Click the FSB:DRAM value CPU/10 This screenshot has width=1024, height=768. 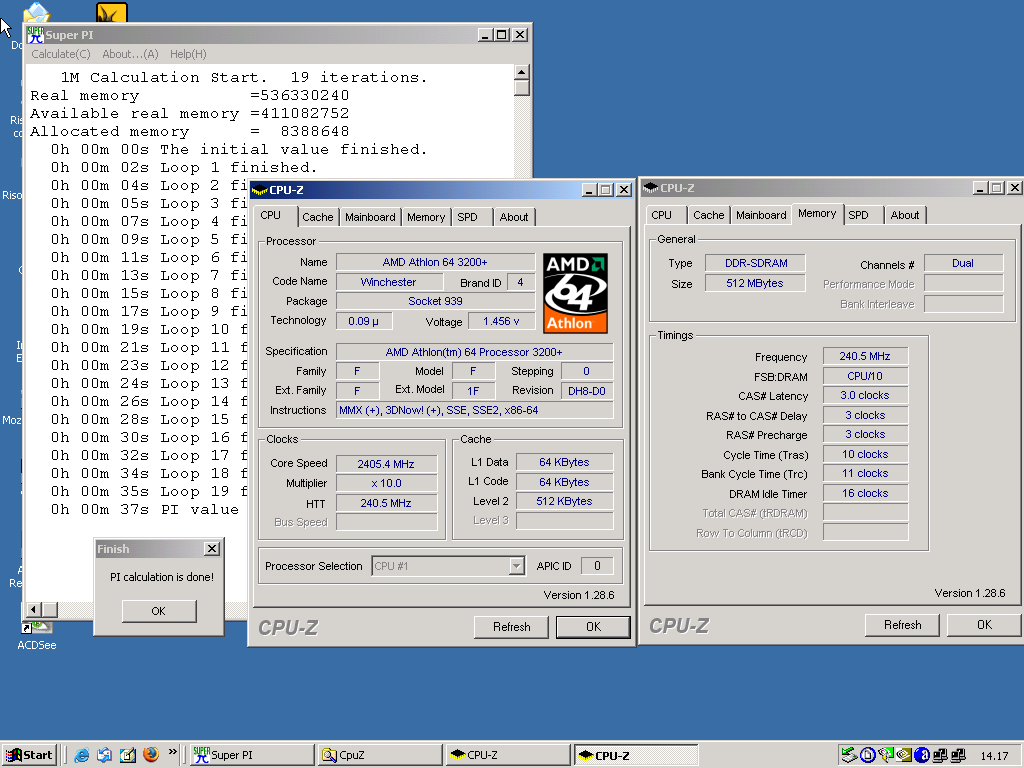(x=865, y=376)
